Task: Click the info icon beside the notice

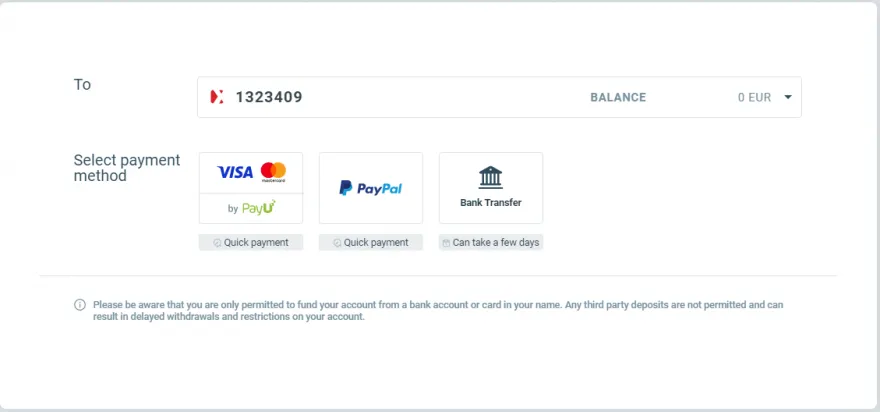Action: pyautogui.click(x=80, y=305)
